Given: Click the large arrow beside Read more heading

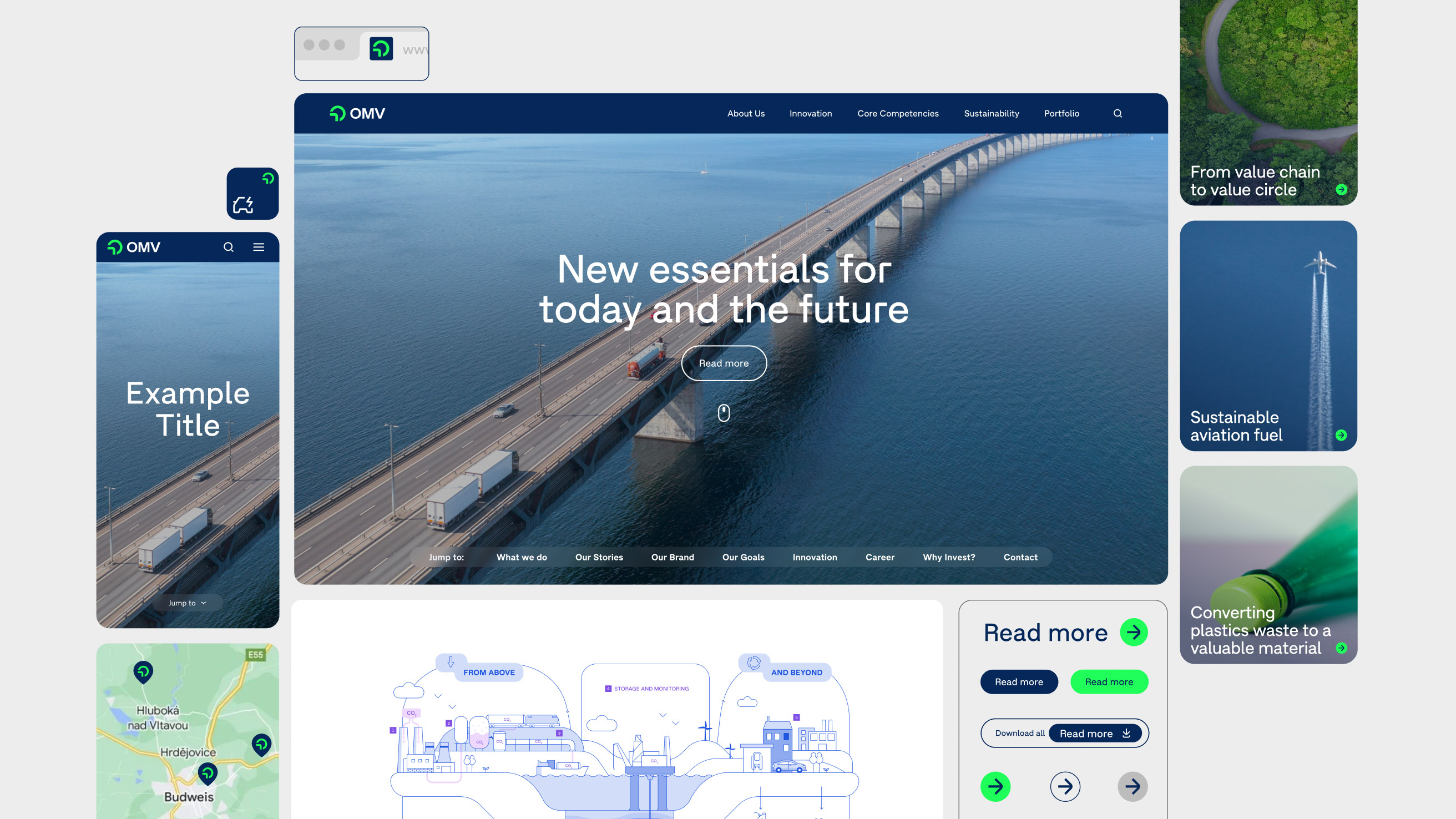Looking at the screenshot, I should pyautogui.click(x=1134, y=632).
